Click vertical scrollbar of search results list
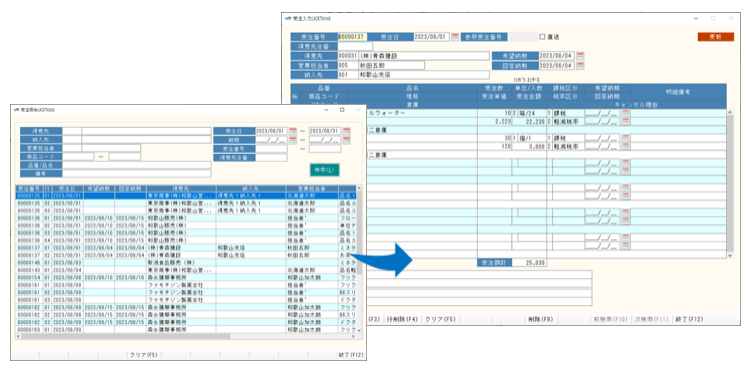Image resolution: width=750 pixels, height=375 pixels. point(360,259)
